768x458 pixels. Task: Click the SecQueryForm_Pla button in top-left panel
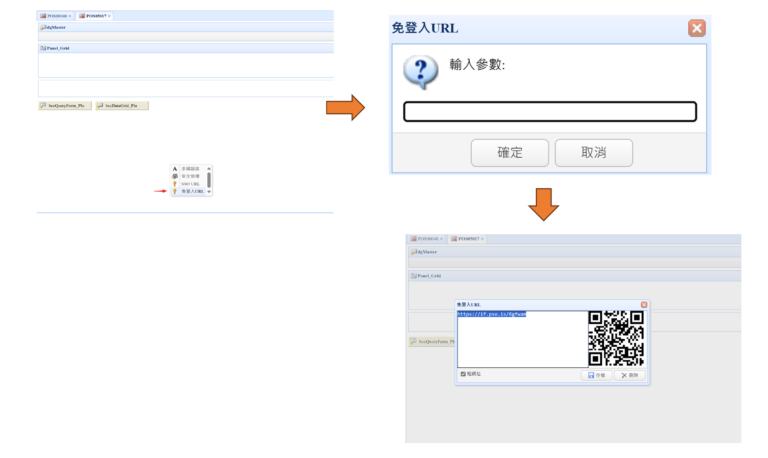[x=64, y=105]
